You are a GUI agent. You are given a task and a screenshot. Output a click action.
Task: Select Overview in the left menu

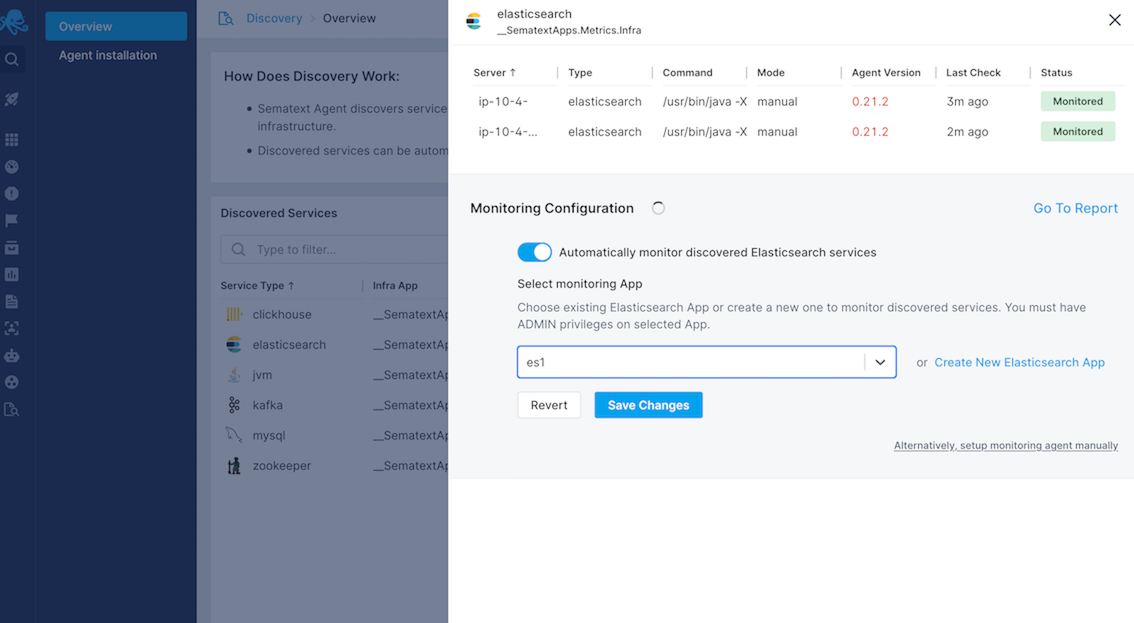pos(116,26)
